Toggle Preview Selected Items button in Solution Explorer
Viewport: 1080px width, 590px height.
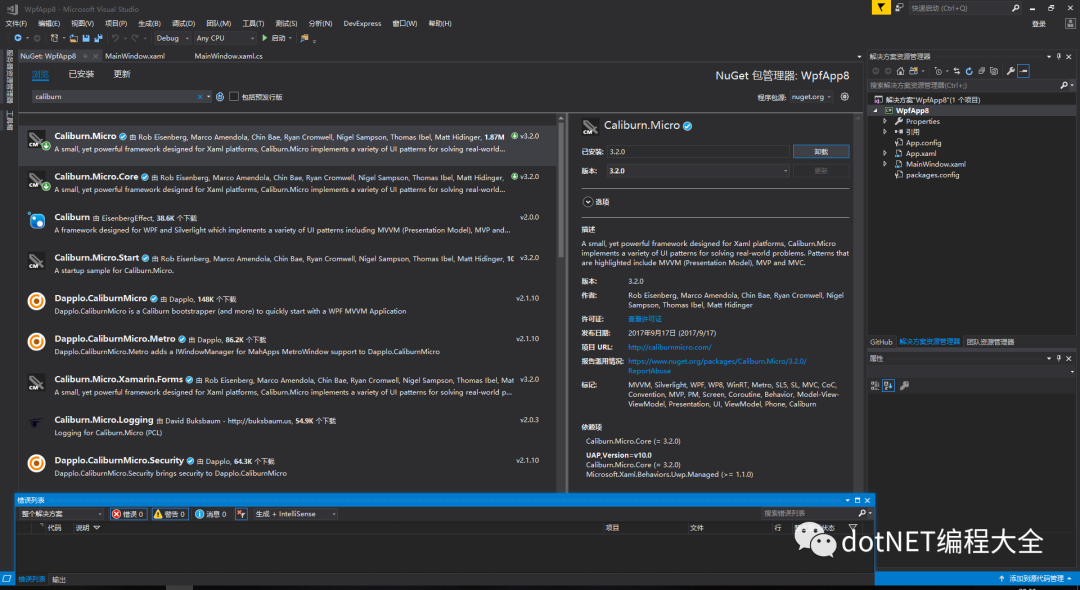tap(1024, 71)
